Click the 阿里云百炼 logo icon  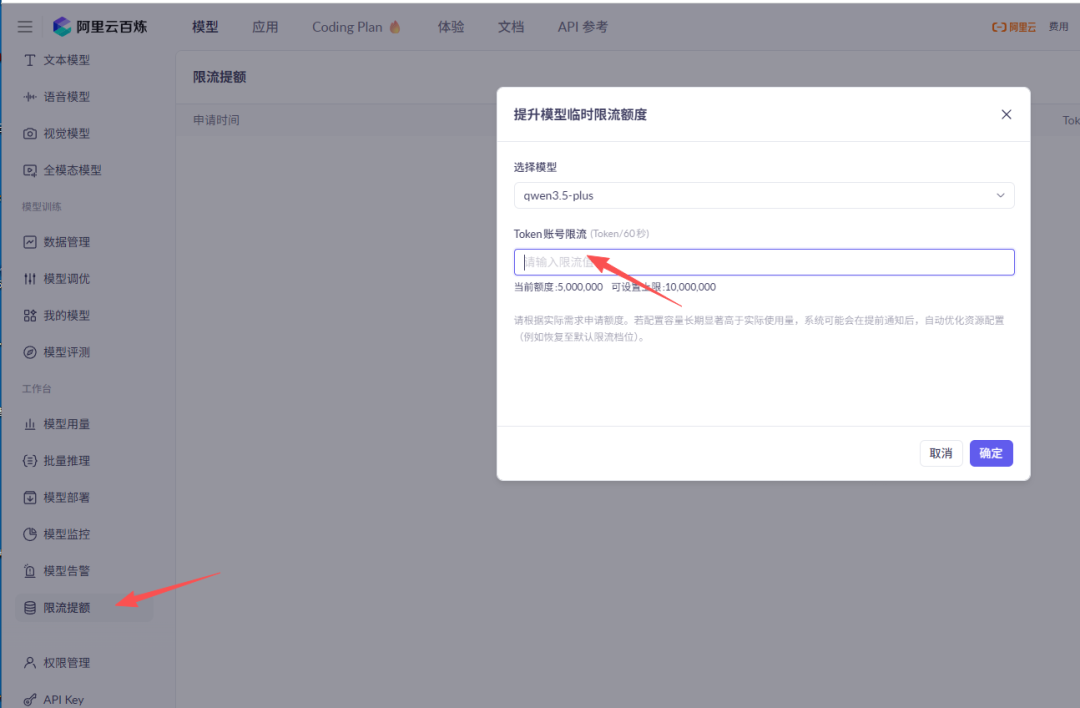pyautogui.click(x=62, y=27)
